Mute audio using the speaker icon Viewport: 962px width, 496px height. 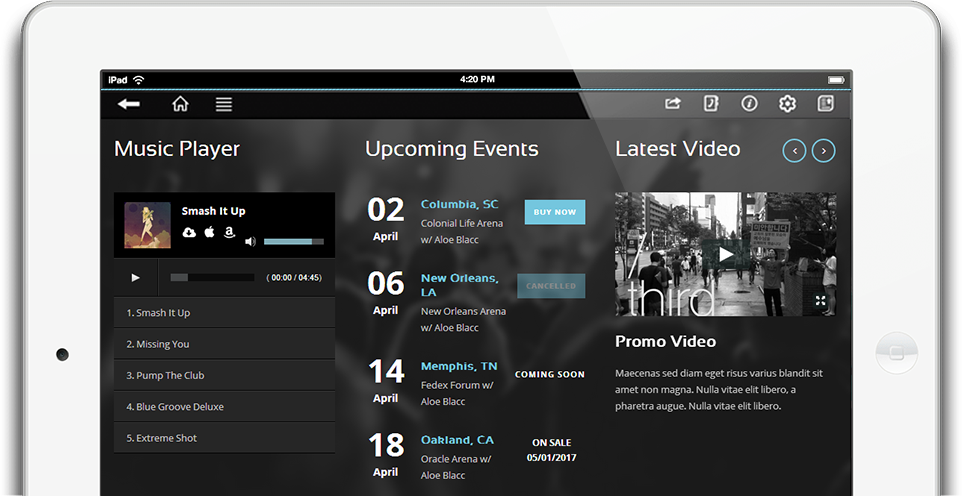click(250, 241)
